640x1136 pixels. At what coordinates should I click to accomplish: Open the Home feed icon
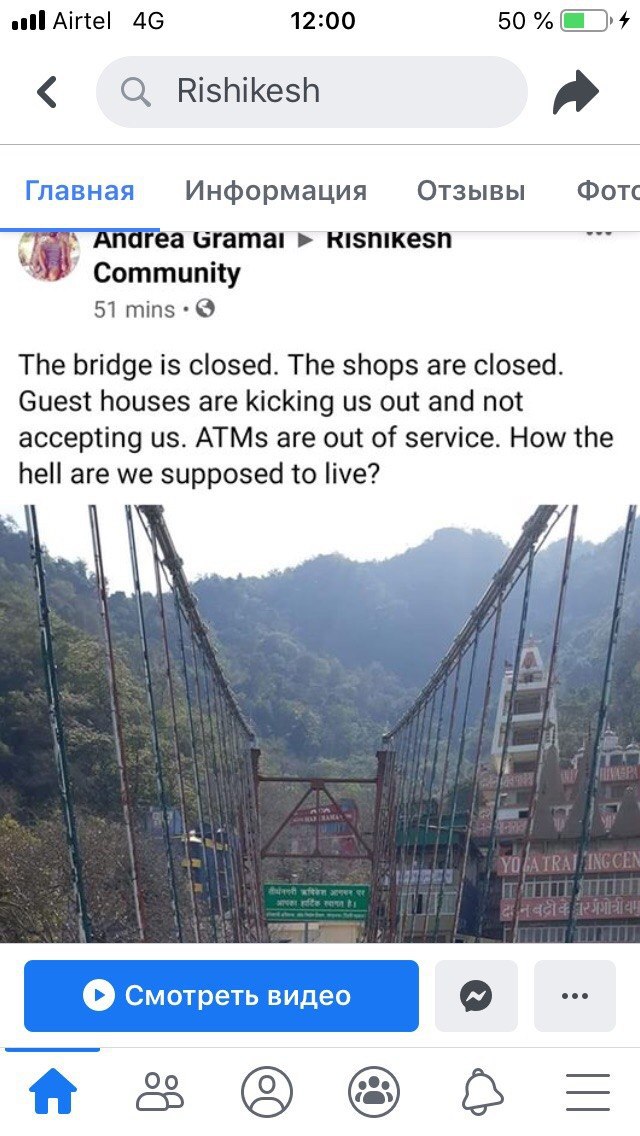[x=52, y=1091]
